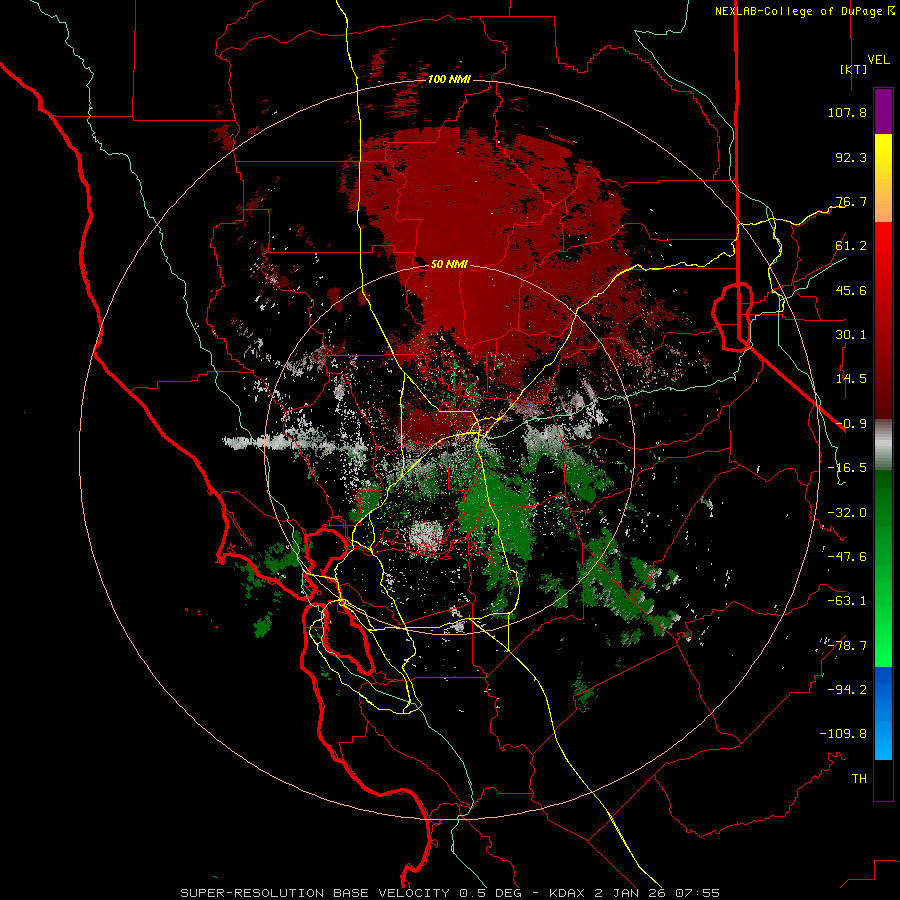Click the -109.8 legend value

[x=843, y=734]
